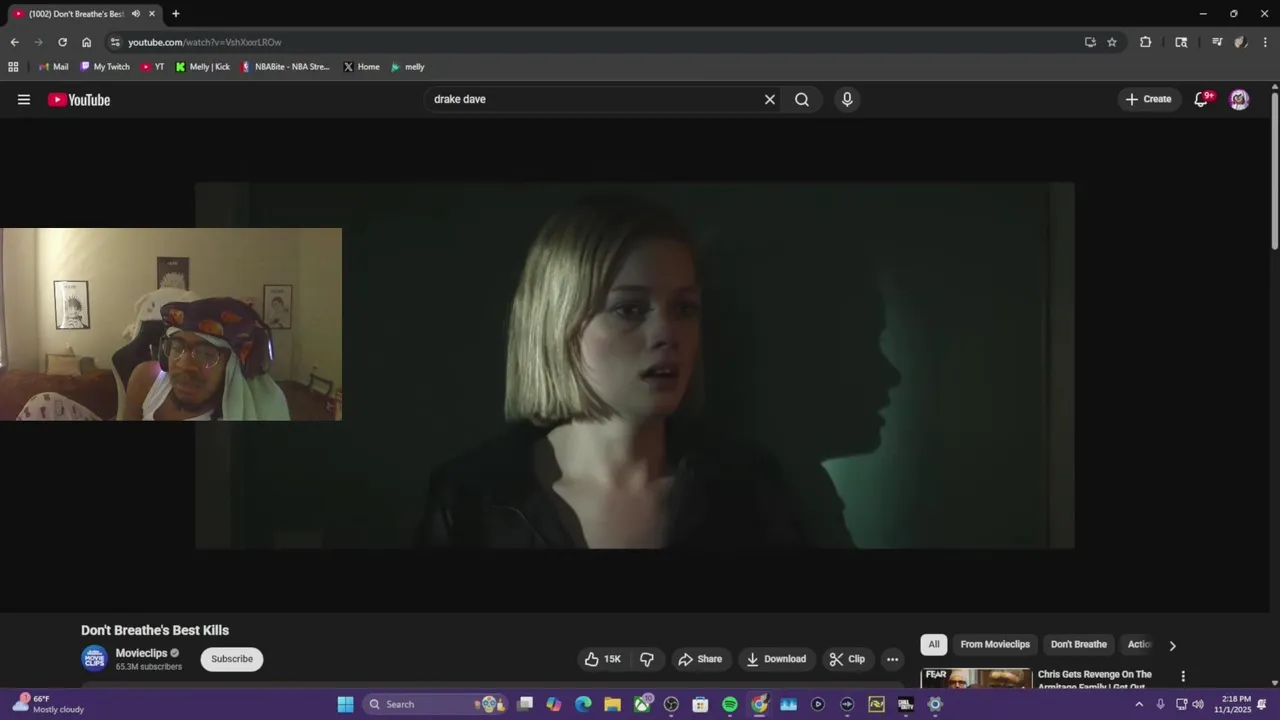Open Chrome extensions puzzle icon
The height and width of the screenshot is (720, 1280).
pos(1146,42)
